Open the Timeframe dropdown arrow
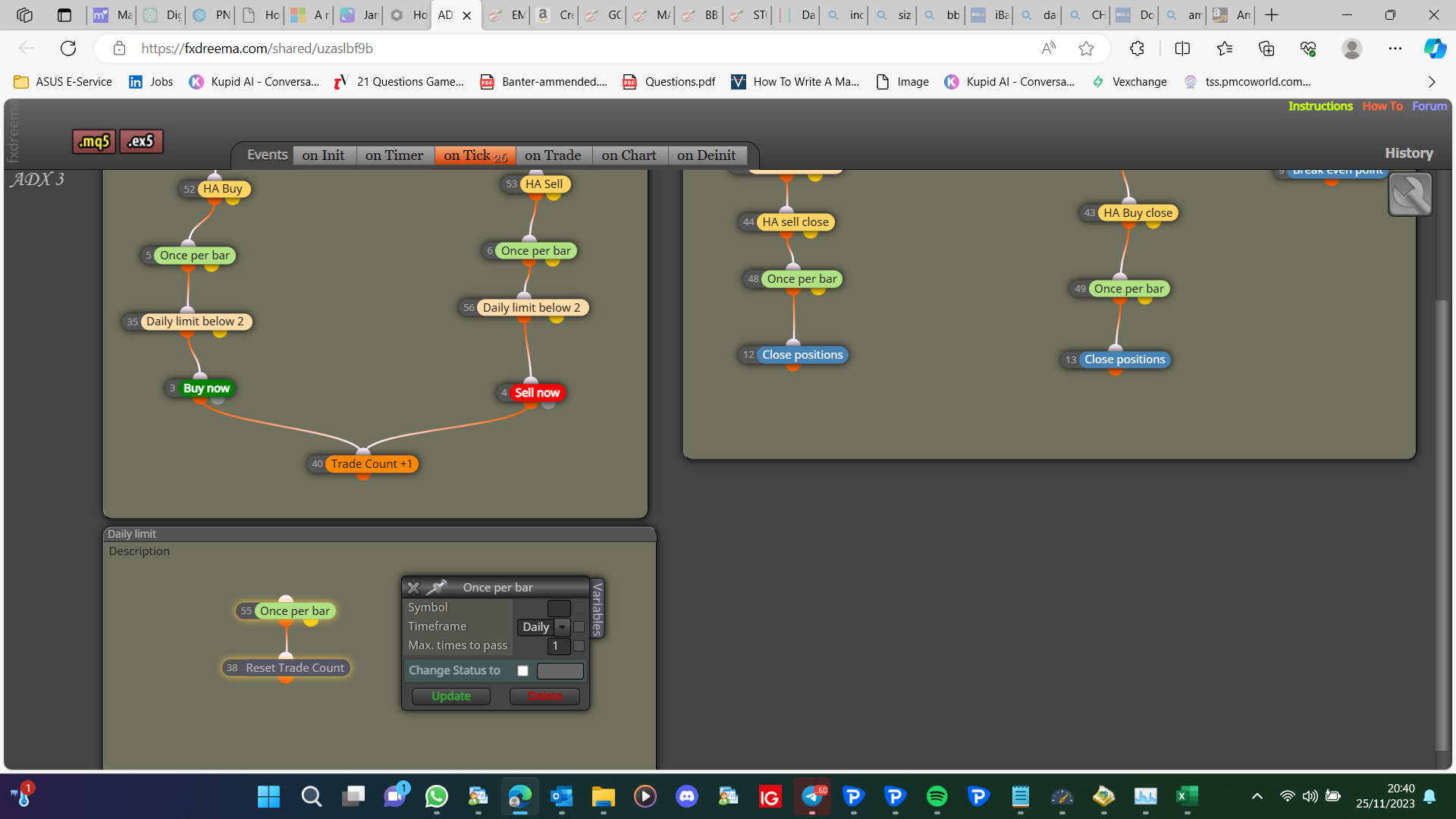This screenshot has width=1456, height=819. tap(562, 627)
